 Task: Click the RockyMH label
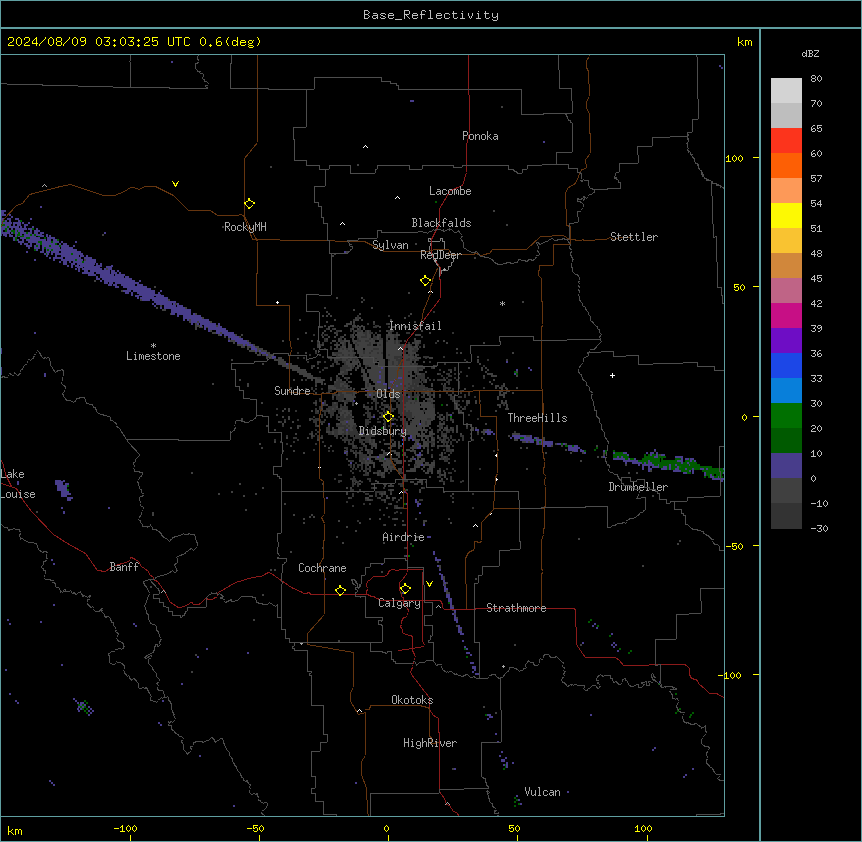[x=245, y=227]
